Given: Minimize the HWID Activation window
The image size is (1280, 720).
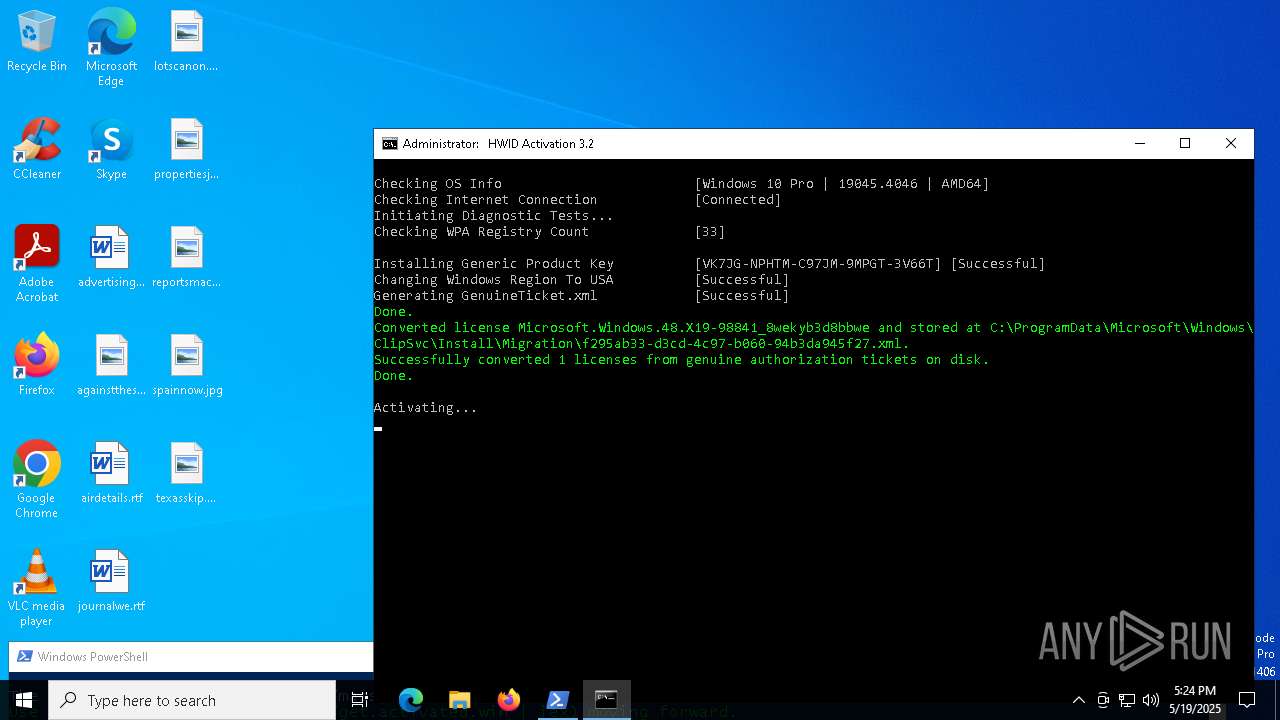Looking at the screenshot, I should click(1139, 144).
